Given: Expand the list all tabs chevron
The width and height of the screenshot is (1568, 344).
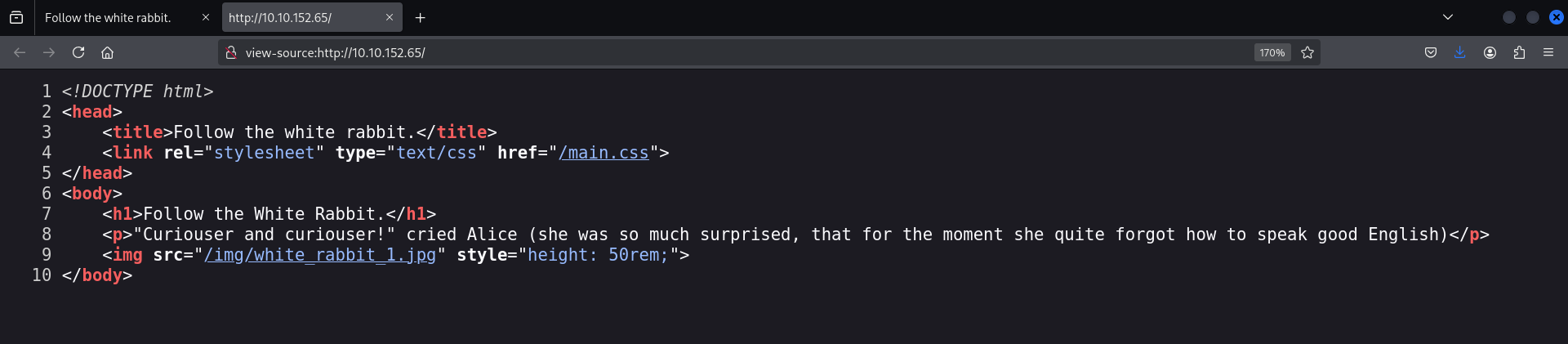Looking at the screenshot, I should [x=1448, y=17].
